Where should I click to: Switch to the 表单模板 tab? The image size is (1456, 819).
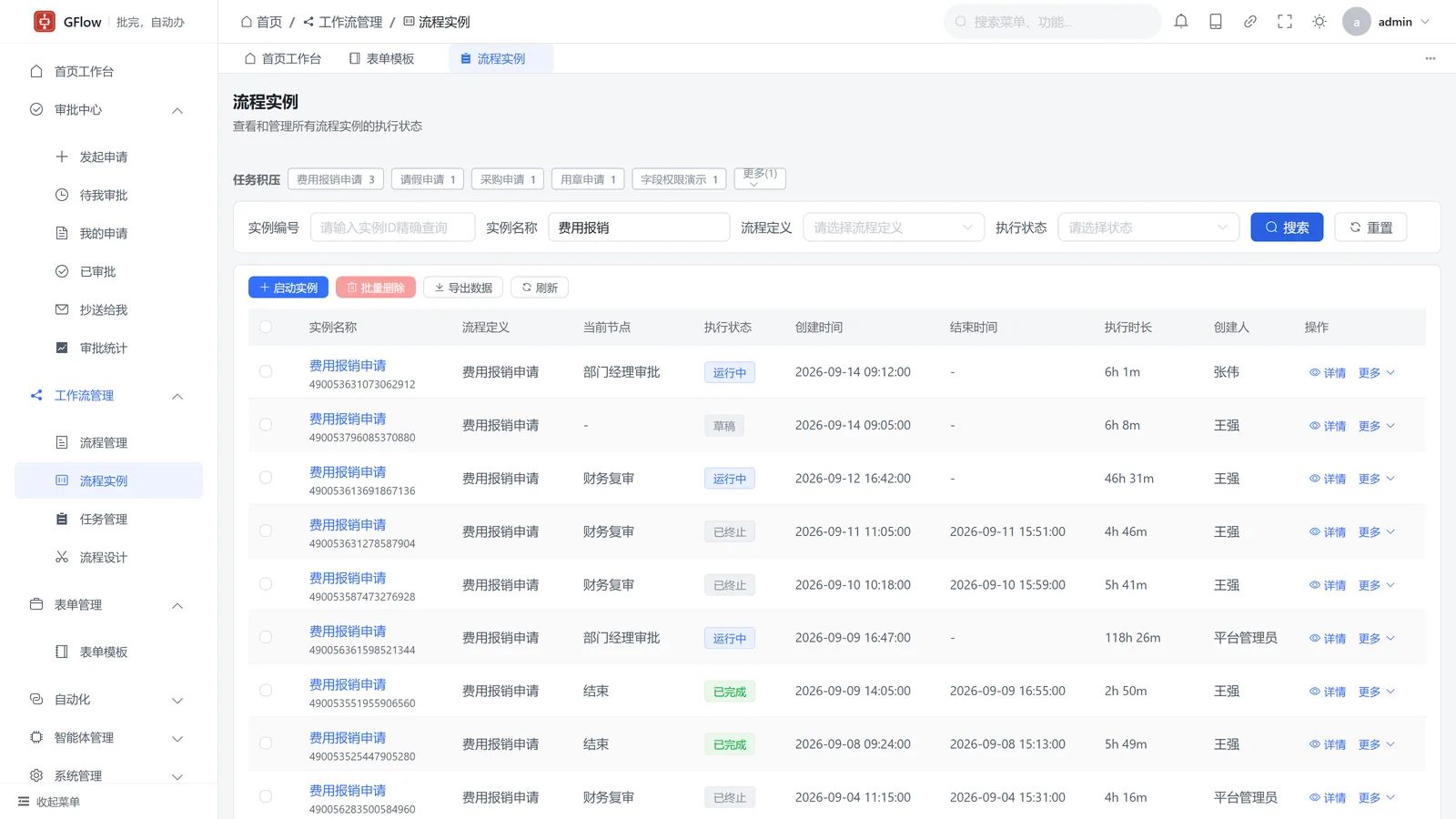(381, 58)
